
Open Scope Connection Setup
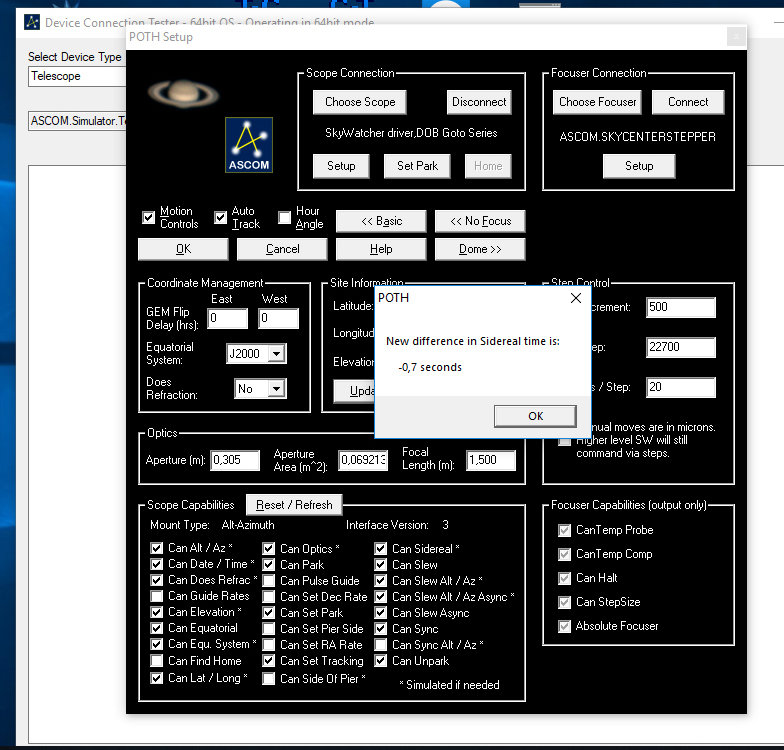341,166
